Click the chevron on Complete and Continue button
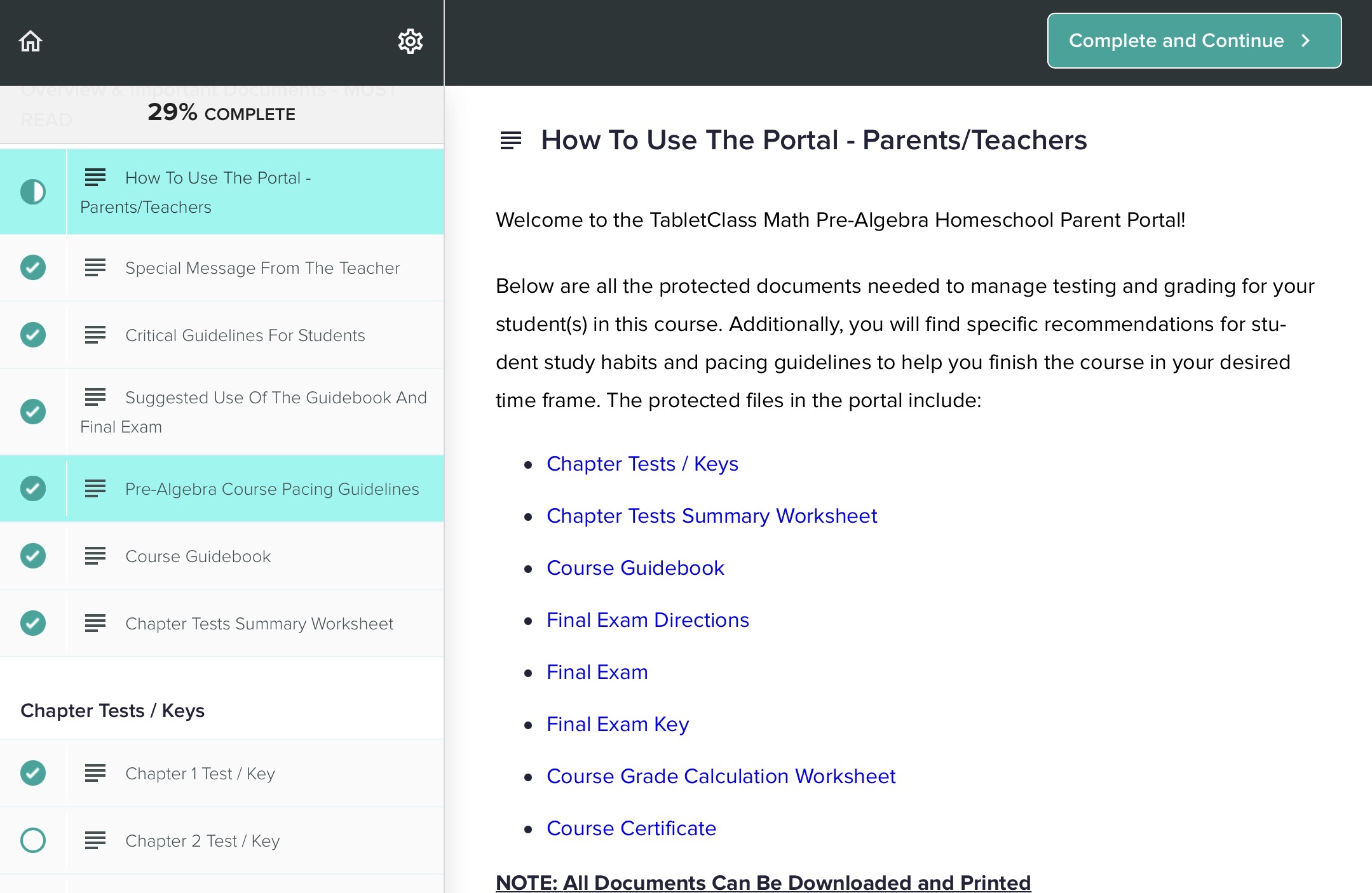The width and height of the screenshot is (1372, 893). point(1305,40)
